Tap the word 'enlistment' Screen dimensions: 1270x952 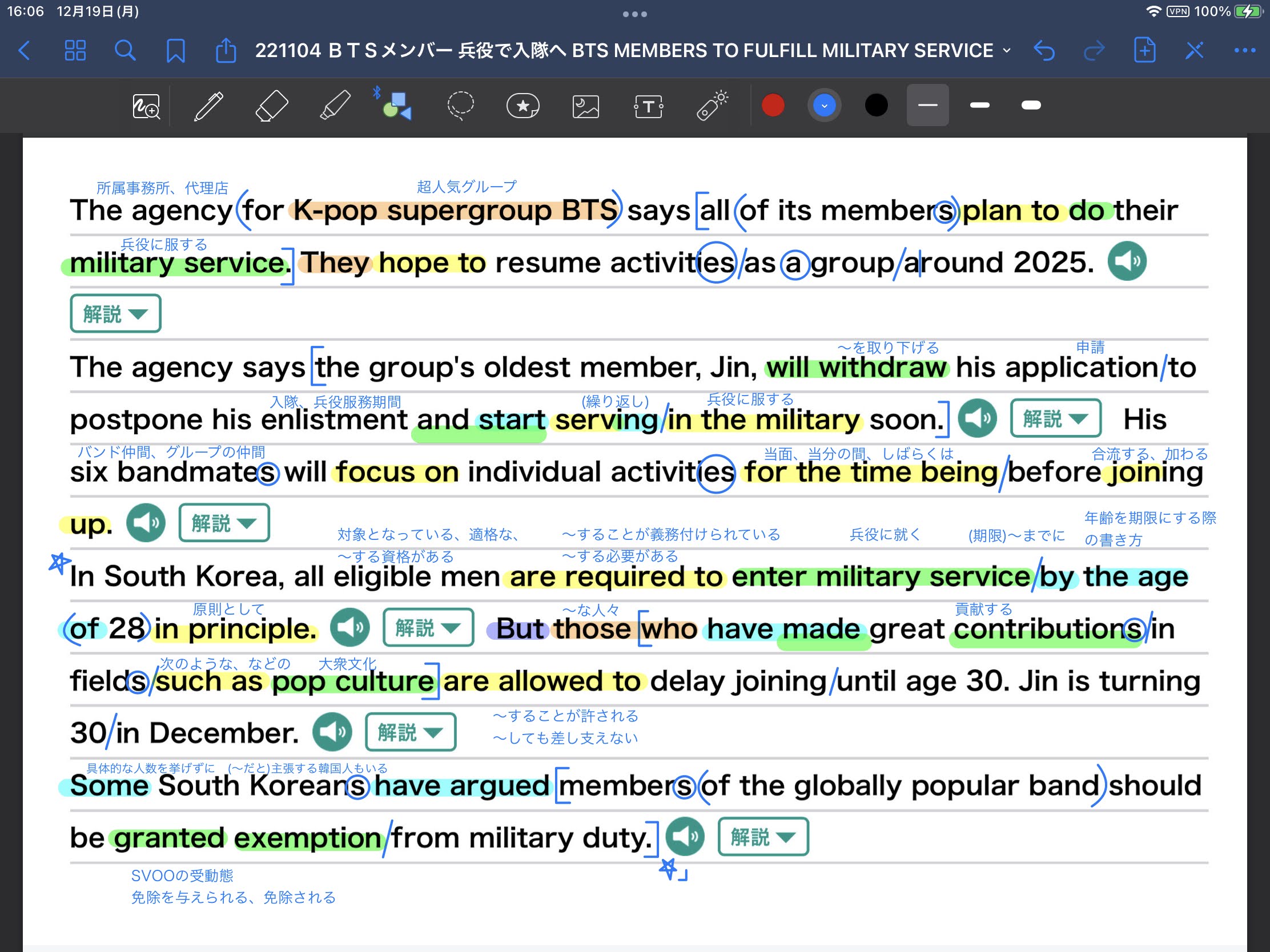coord(334,419)
